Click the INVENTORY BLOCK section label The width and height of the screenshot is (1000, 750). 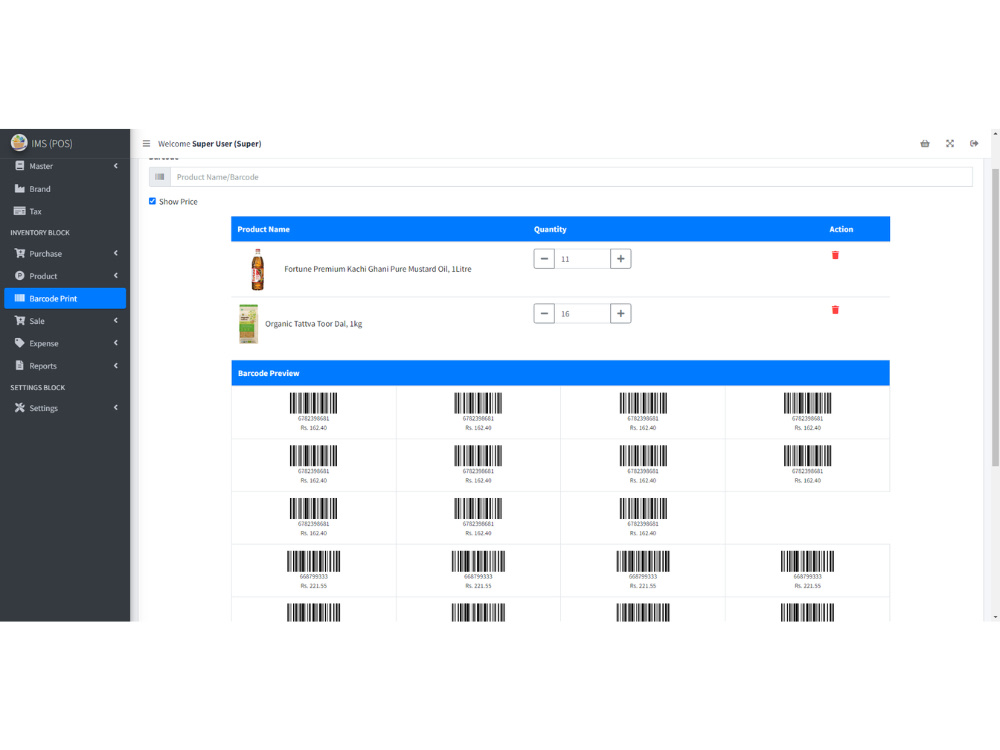pos(40,233)
